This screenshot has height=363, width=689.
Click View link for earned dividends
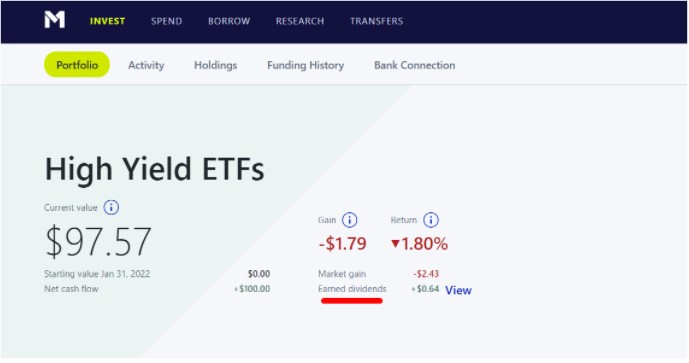click(x=458, y=290)
